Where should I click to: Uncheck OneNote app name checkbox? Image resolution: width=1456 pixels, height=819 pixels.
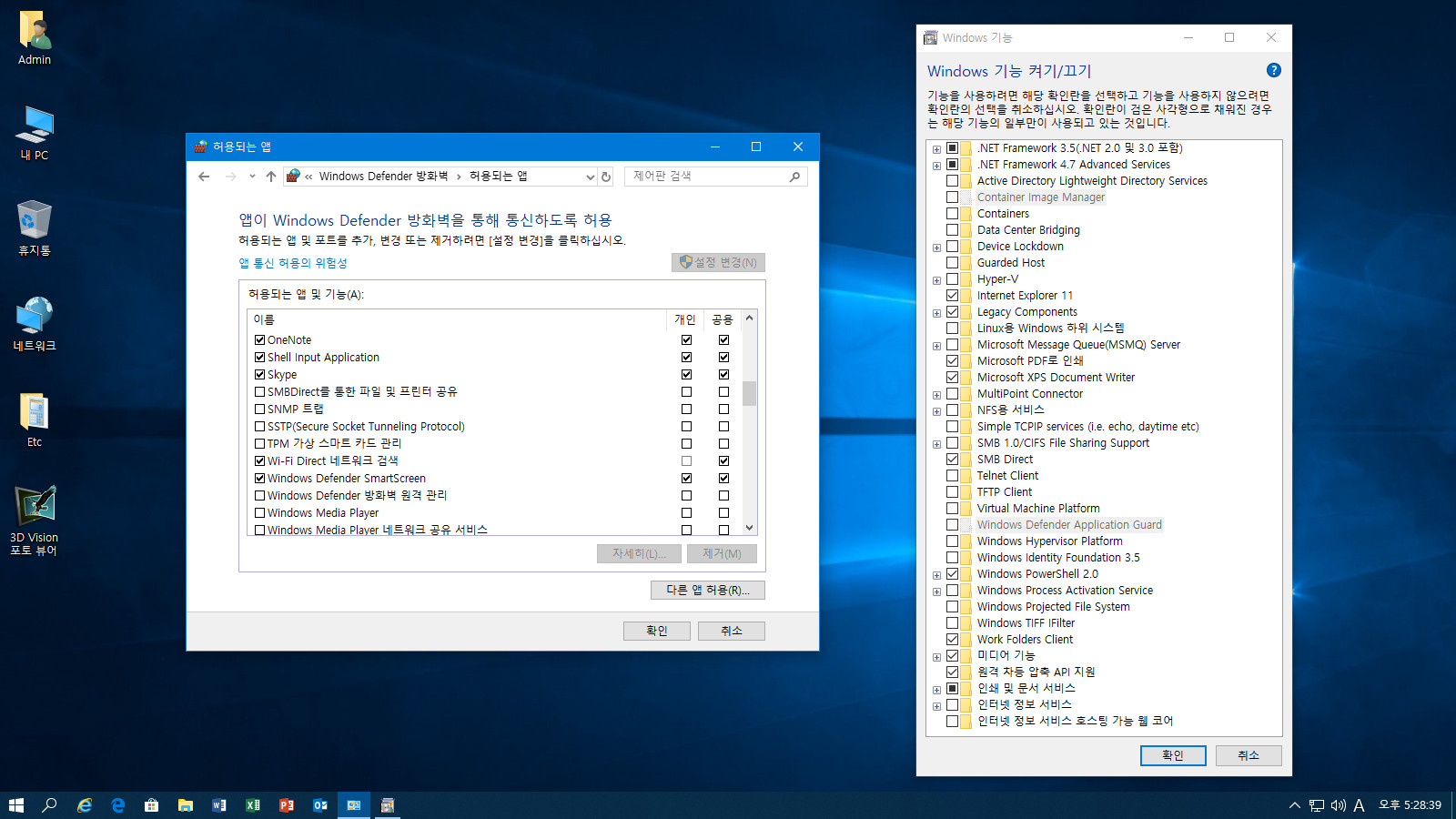[x=259, y=340]
